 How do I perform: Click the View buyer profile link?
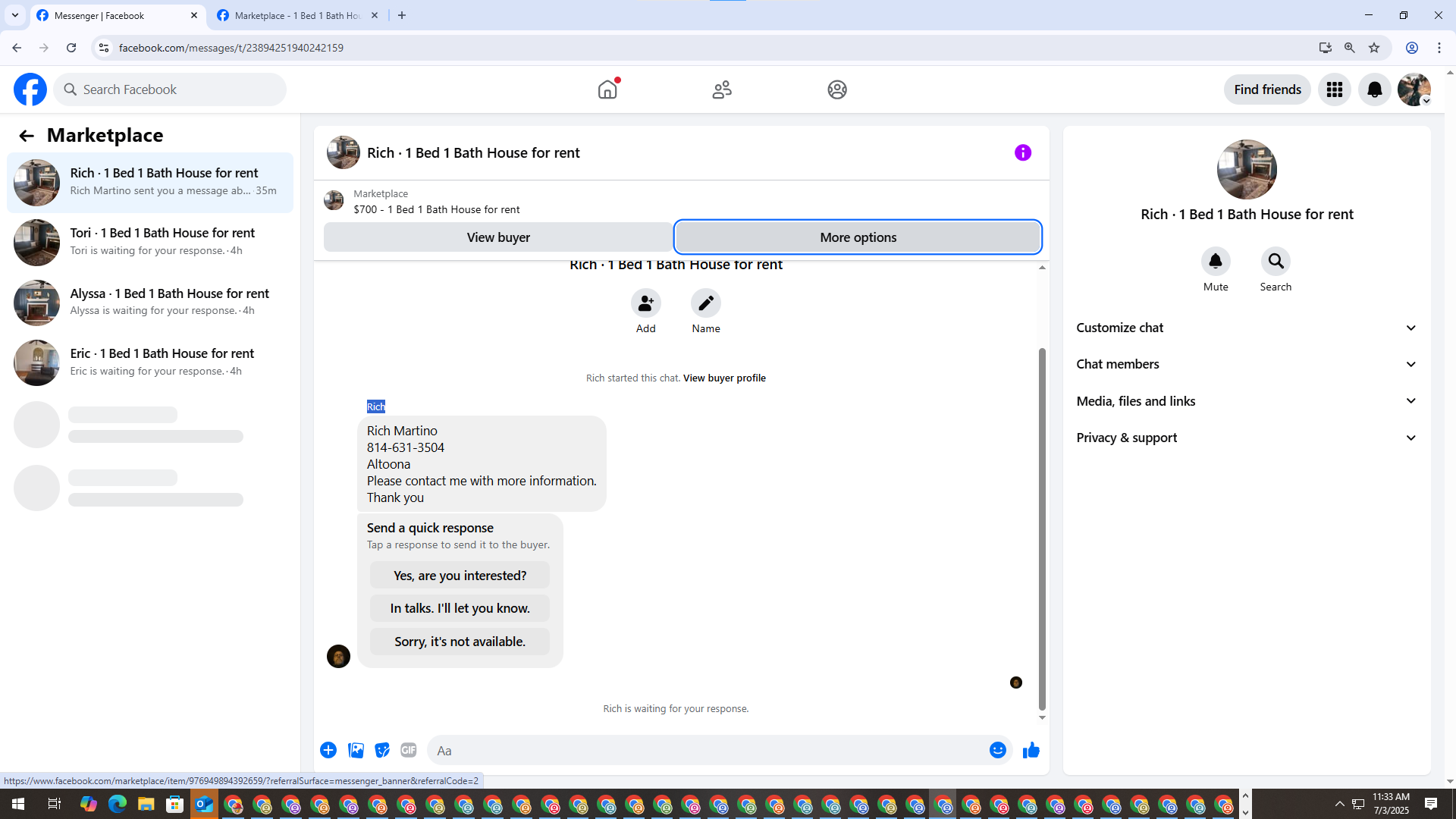(724, 378)
